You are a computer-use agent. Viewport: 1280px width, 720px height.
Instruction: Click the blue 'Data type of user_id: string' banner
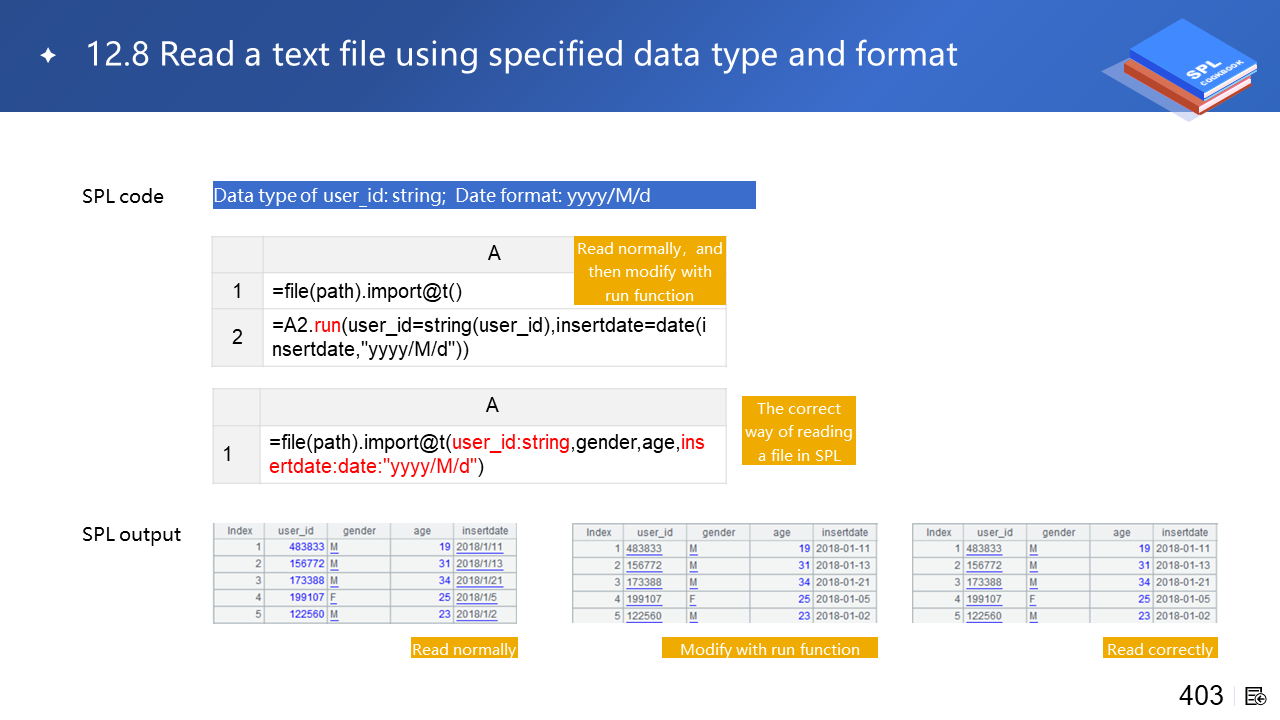coord(484,195)
